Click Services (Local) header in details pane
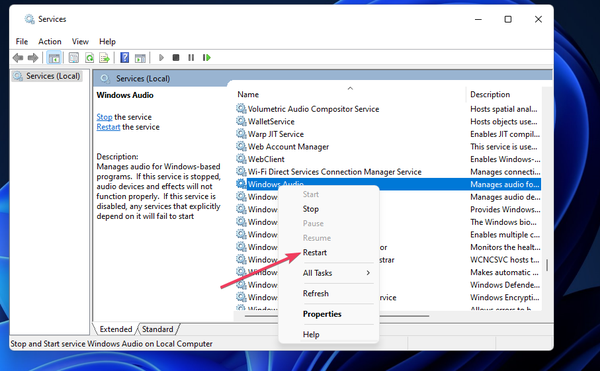Viewport: 600px width, 371px height. (x=143, y=78)
